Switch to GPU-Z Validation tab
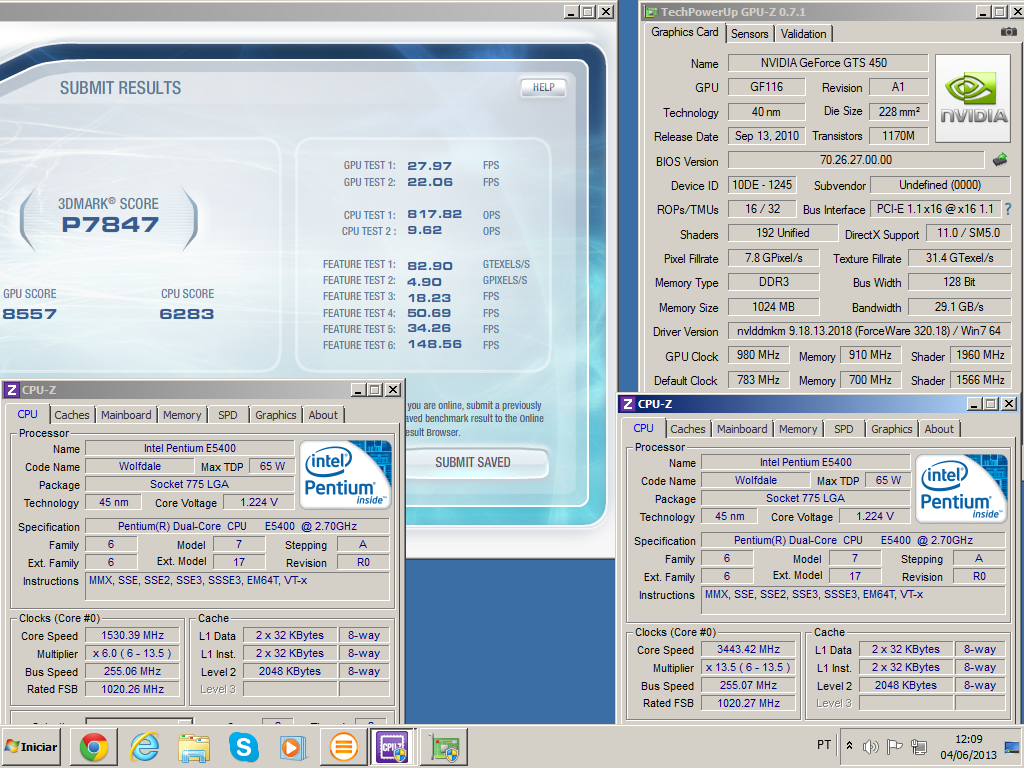This screenshot has height=768, width=1024. (x=803, y=34)
